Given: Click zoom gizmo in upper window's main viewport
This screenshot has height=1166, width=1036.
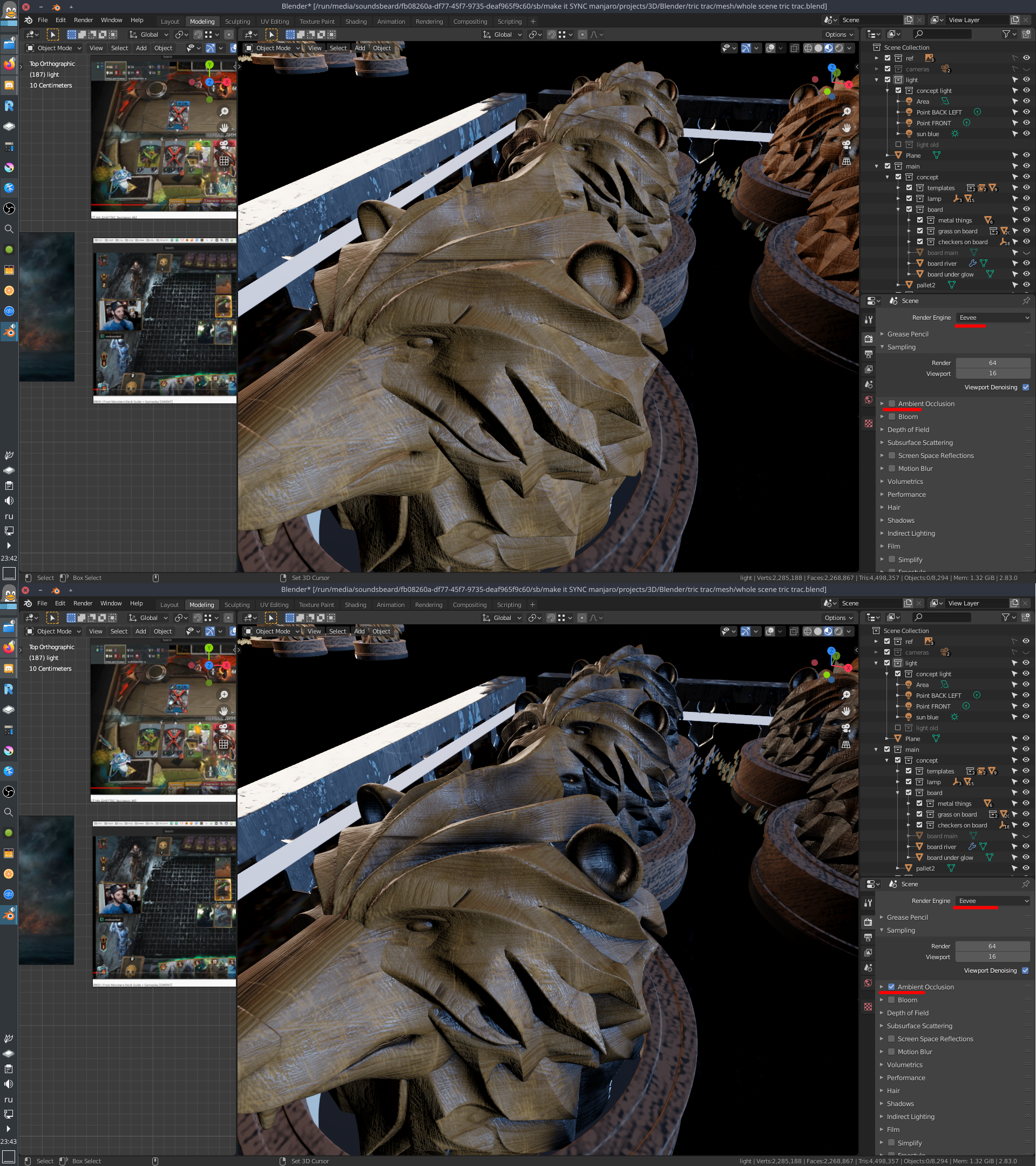Looking at the screenshot, I should point(847,112).
